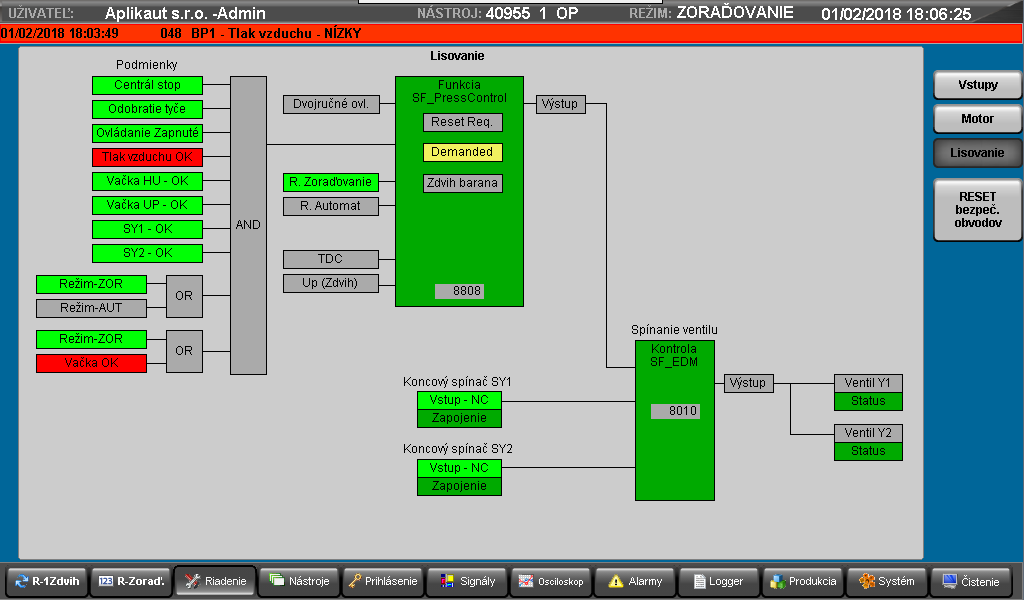Click the Vačka HU - OK indicator
The image size is (1024, 600).
pos(148,181)
